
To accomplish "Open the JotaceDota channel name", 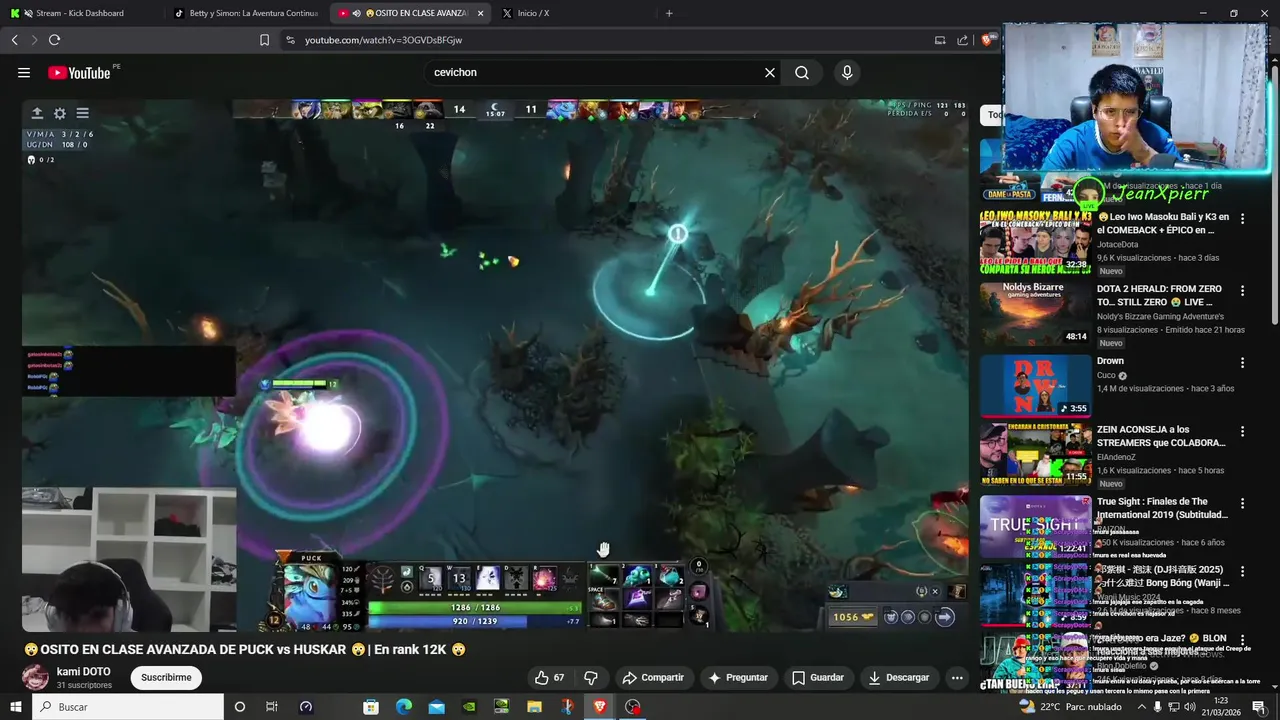I will pyautogui.click(x=1117, y=244).
